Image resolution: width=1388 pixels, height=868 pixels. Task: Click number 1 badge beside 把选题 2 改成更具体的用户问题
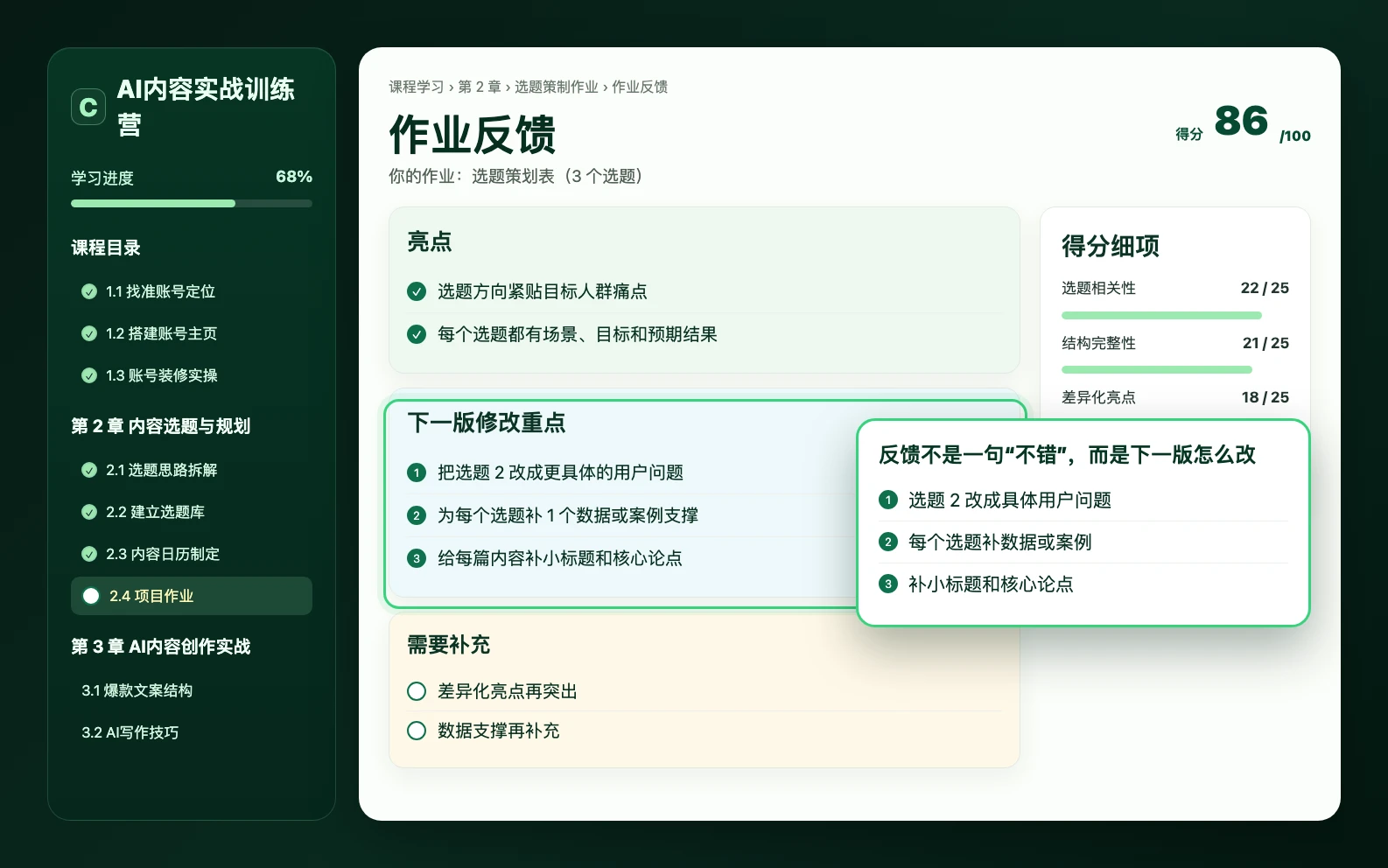point(417,472)
